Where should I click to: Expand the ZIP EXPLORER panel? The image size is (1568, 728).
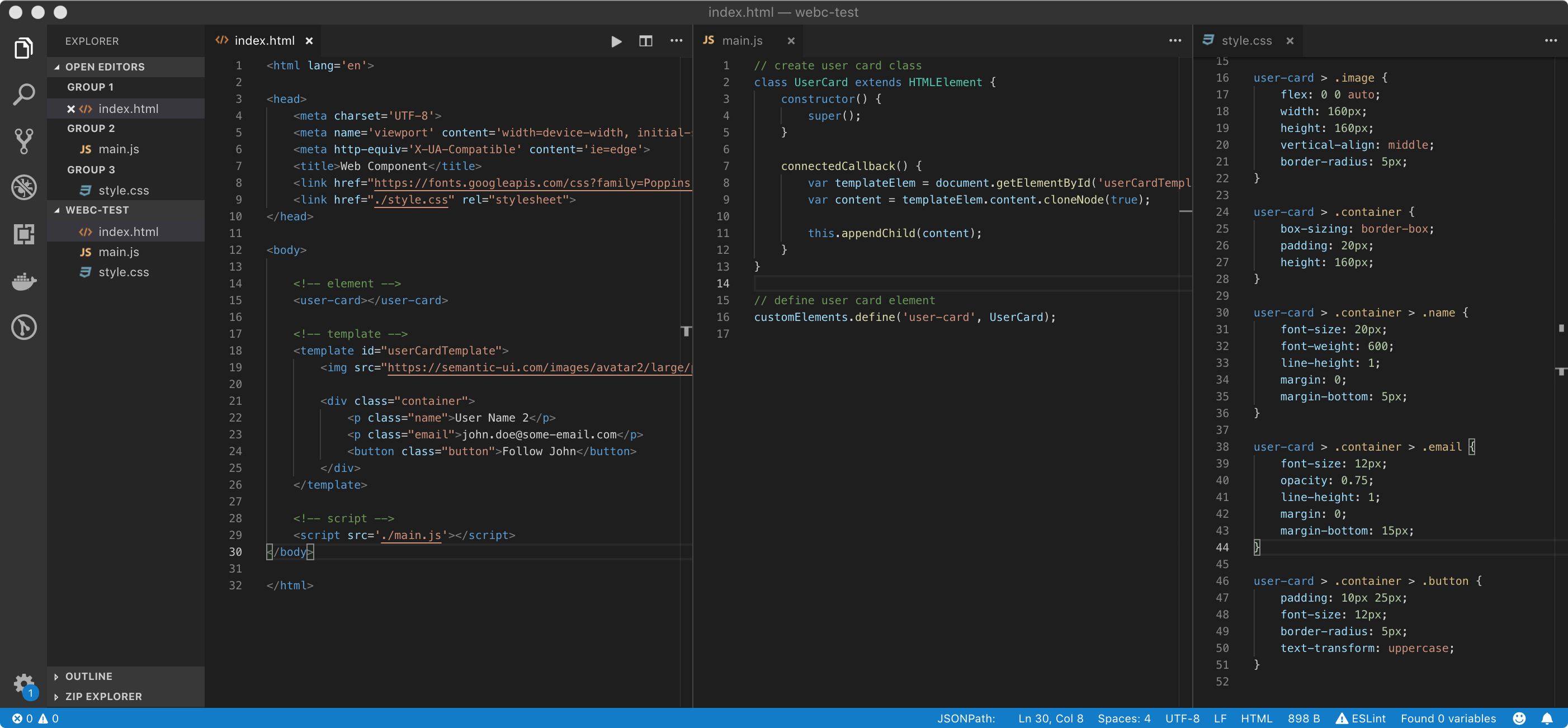pyautogui.click(x=103, y=696)
